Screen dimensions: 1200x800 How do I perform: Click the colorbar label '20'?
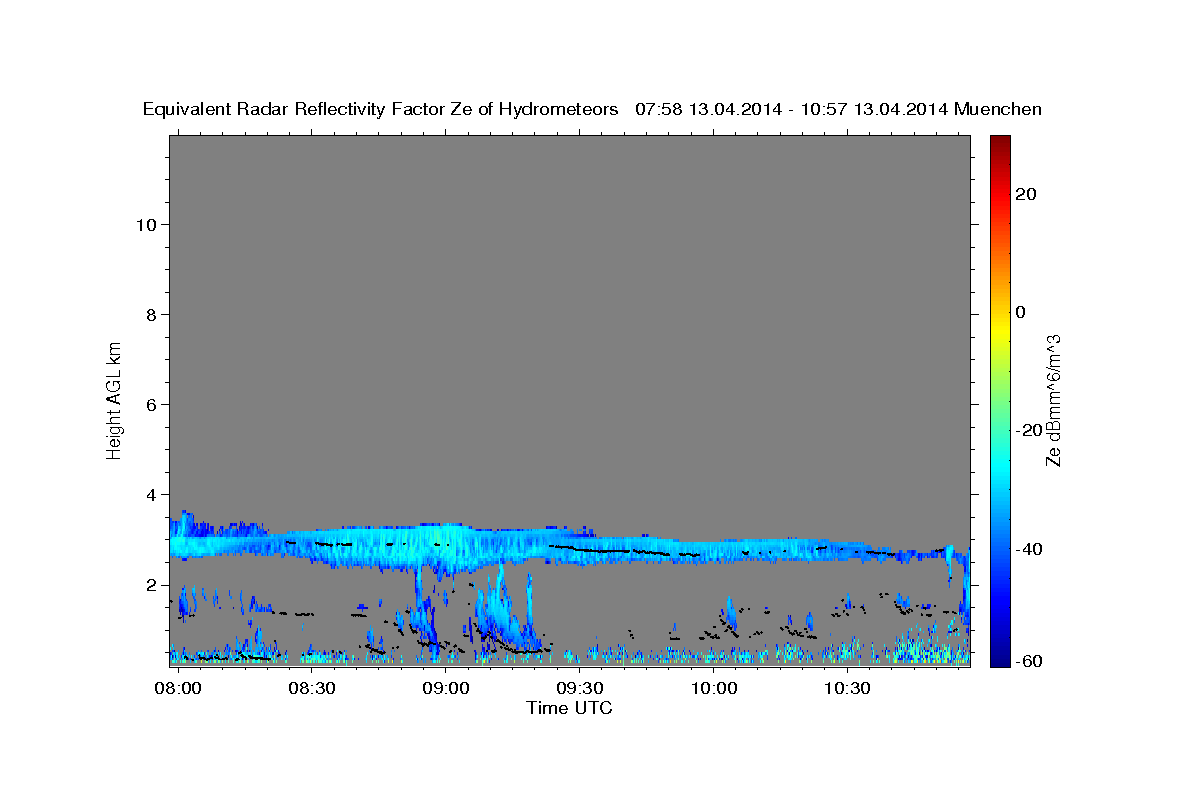click(1026, 194)
